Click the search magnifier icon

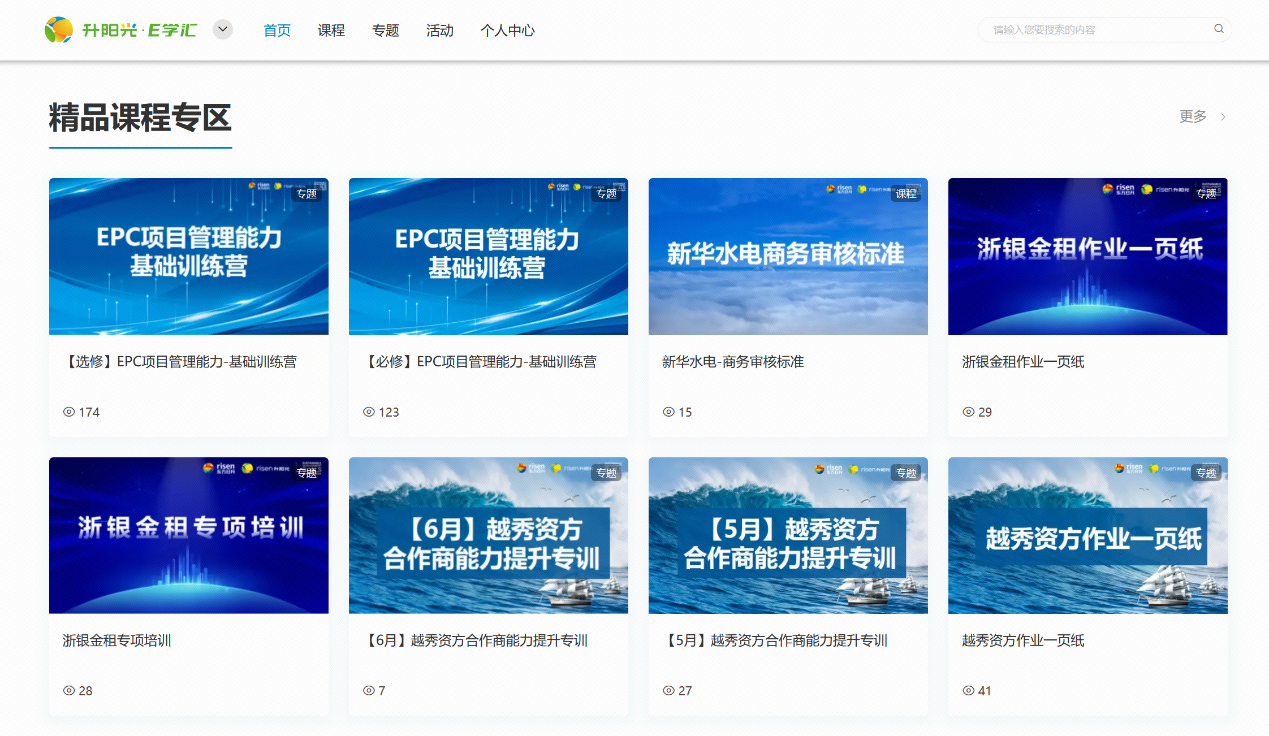tap(1219, 29)
